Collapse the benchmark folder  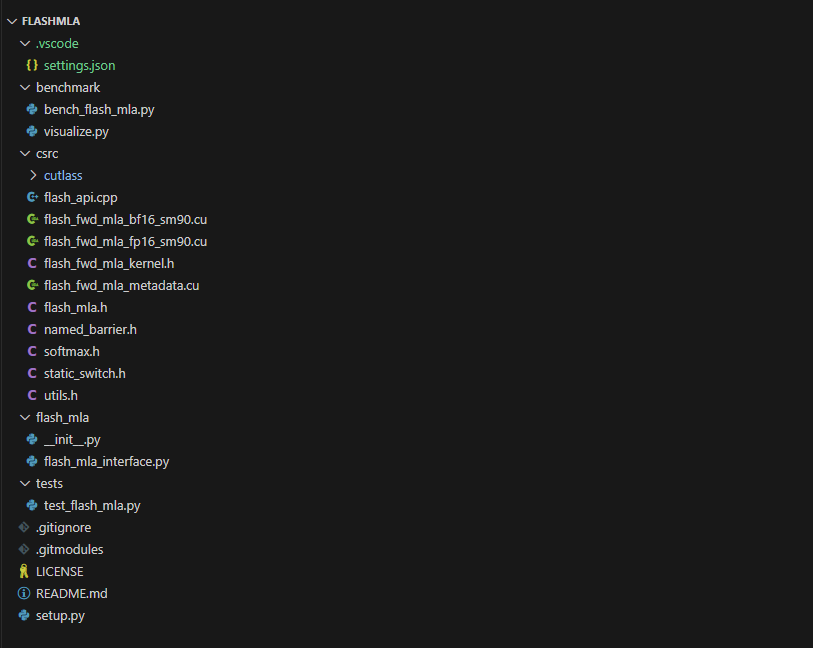[25, 88]
